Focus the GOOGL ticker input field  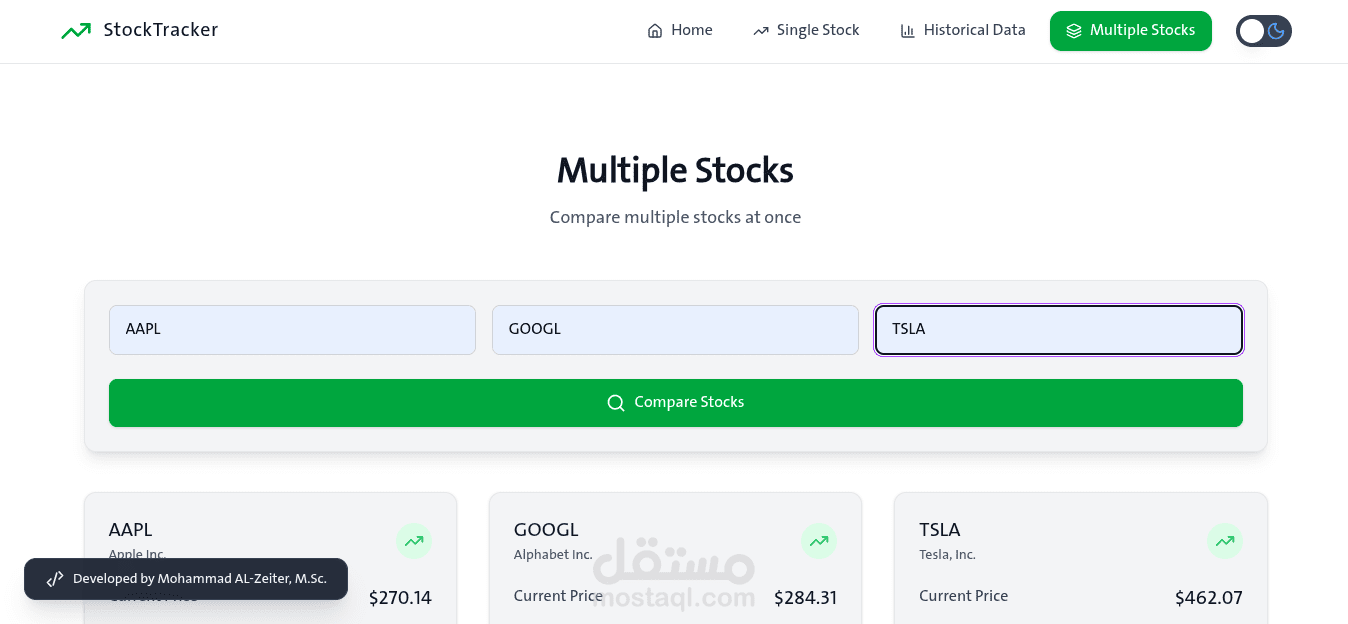pyautogui.click(x=675, y=330)
